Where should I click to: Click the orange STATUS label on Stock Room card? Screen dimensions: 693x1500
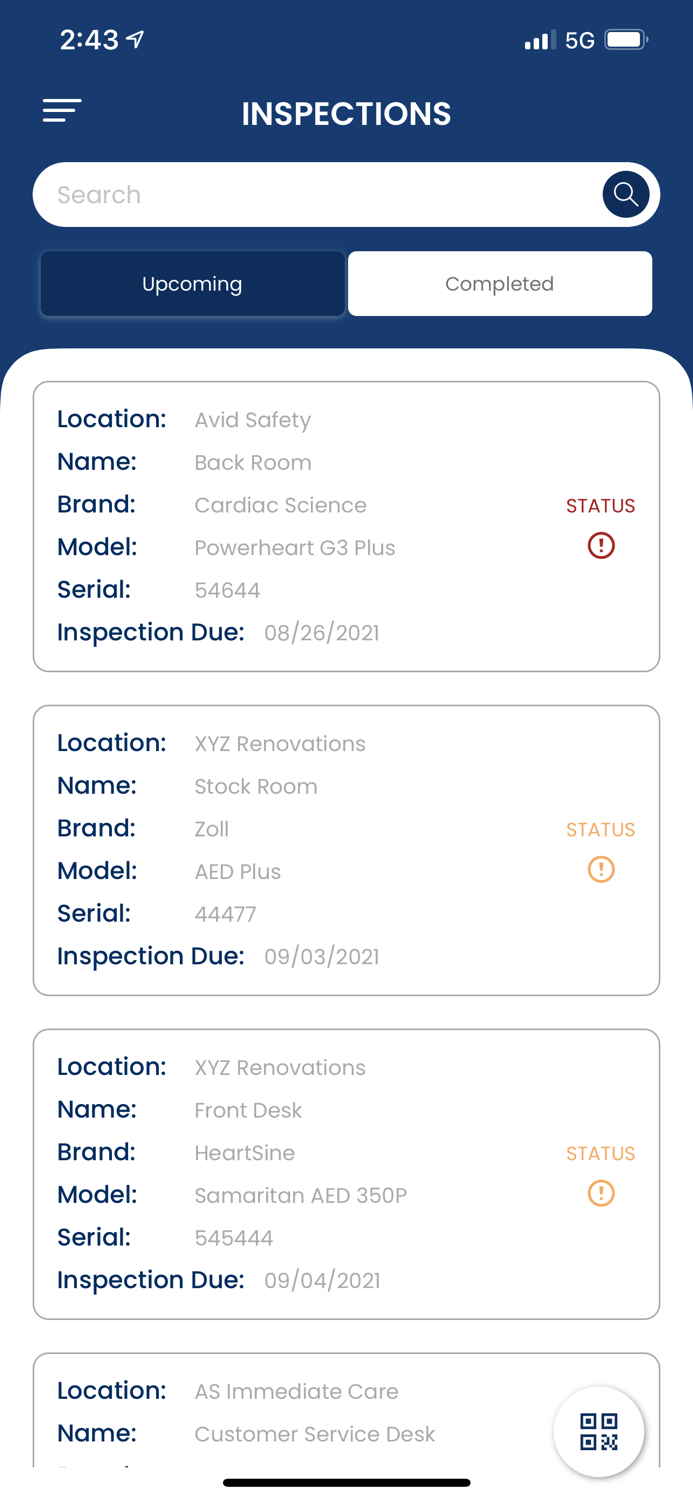[601, 829]
